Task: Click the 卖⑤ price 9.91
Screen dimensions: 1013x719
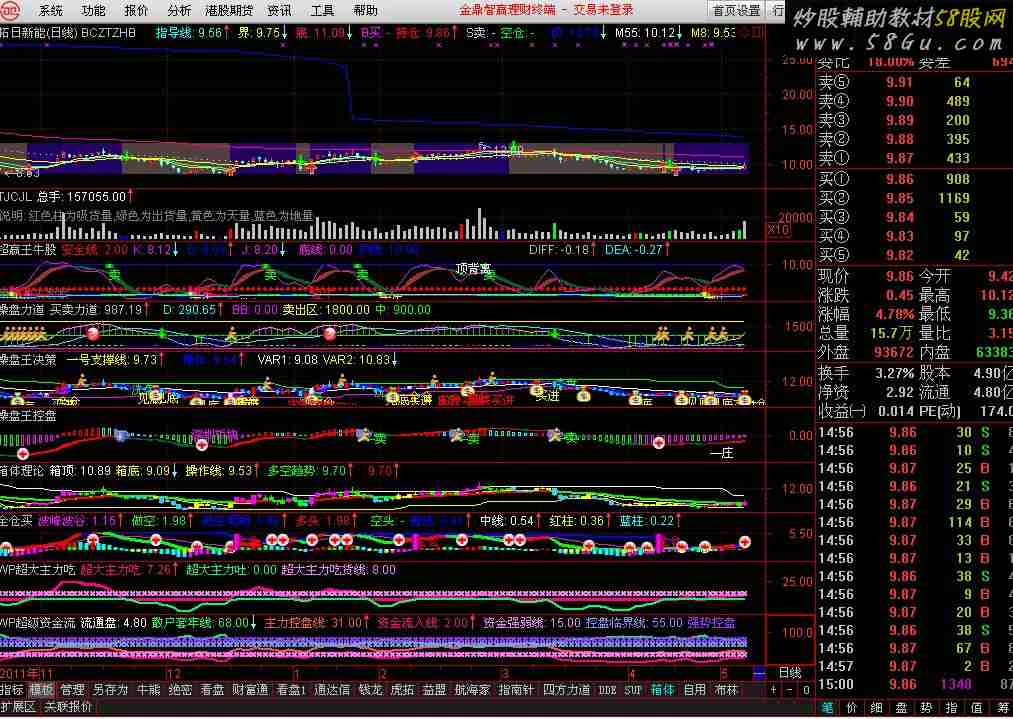Action: click(899, 82)
